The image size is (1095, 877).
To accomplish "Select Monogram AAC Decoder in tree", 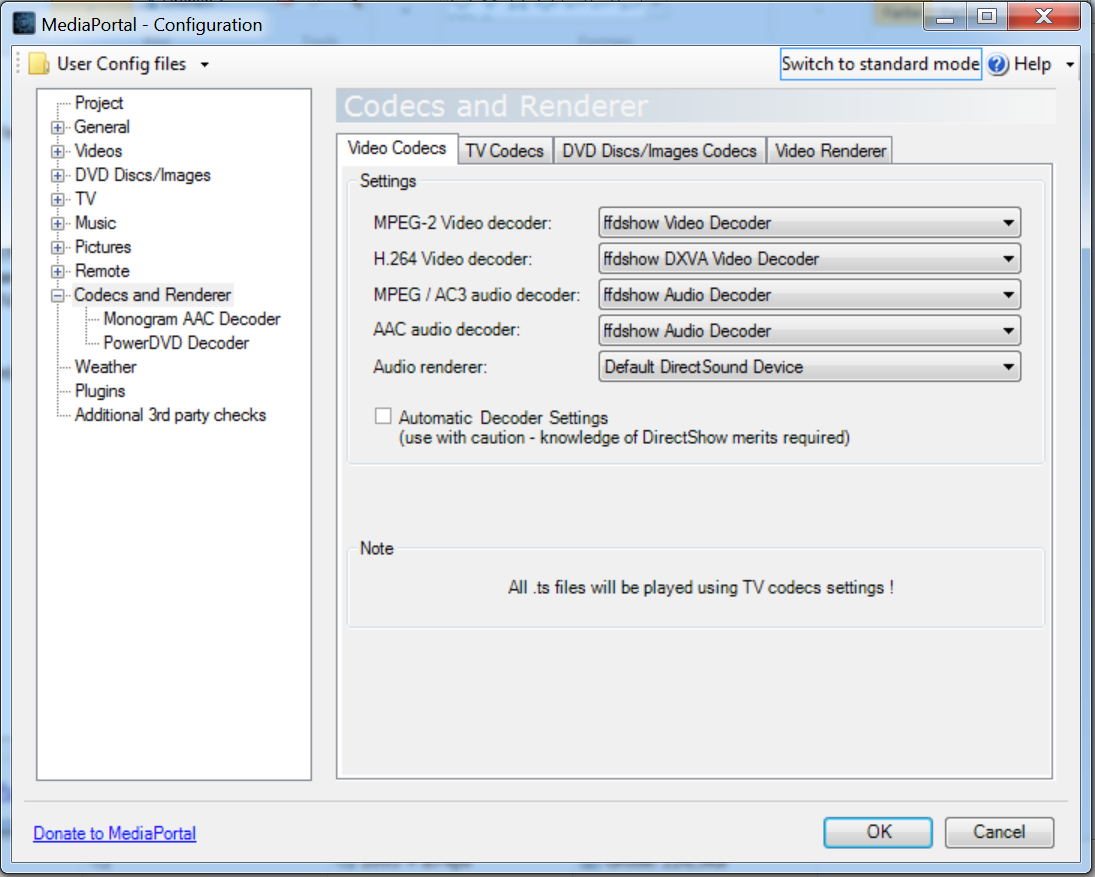I will click(x=192, y=319).
